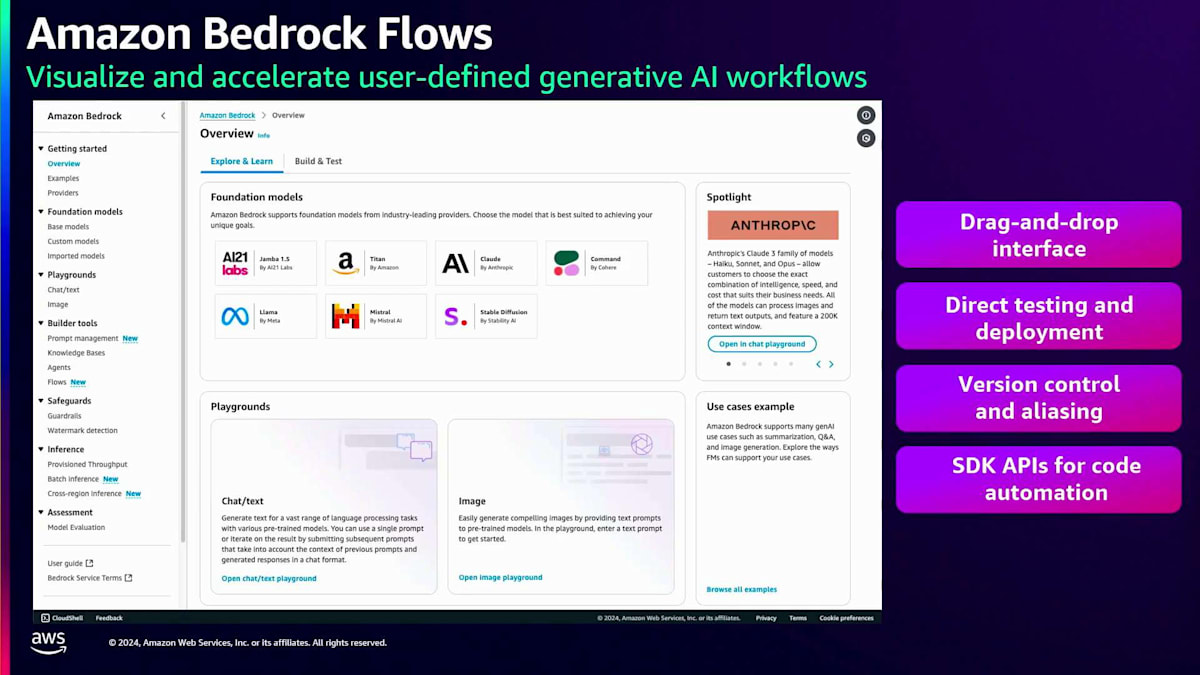Collapse the Builder tools section
Viewport: 1200px width, 675px height.
(41, 324)
